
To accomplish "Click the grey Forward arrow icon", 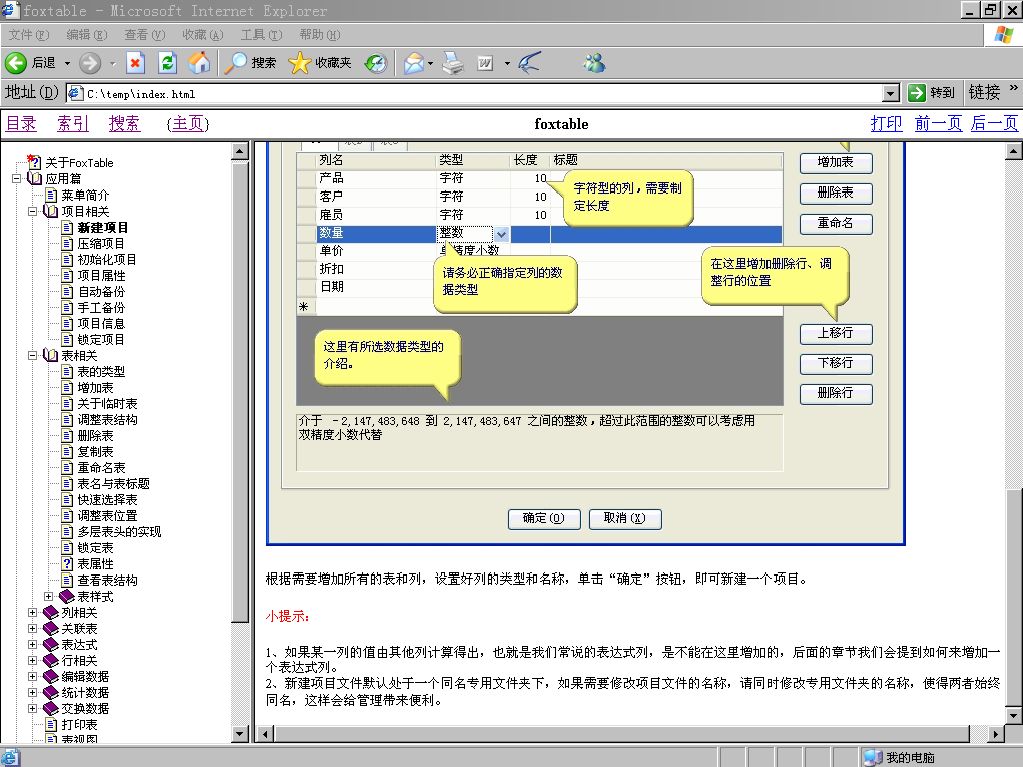I will [x=90, y=63].
